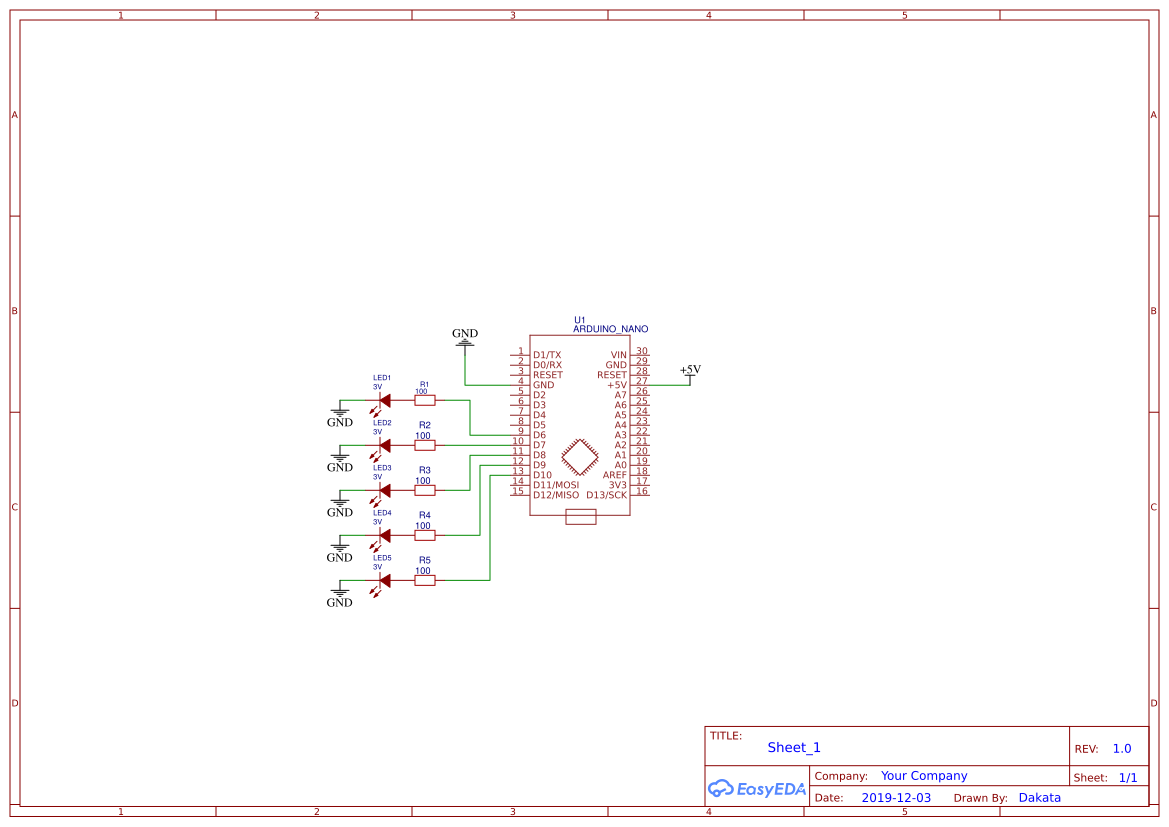1169x827 pixels.
Task: Select the R3 designator text
Action: tap(424, 471)
